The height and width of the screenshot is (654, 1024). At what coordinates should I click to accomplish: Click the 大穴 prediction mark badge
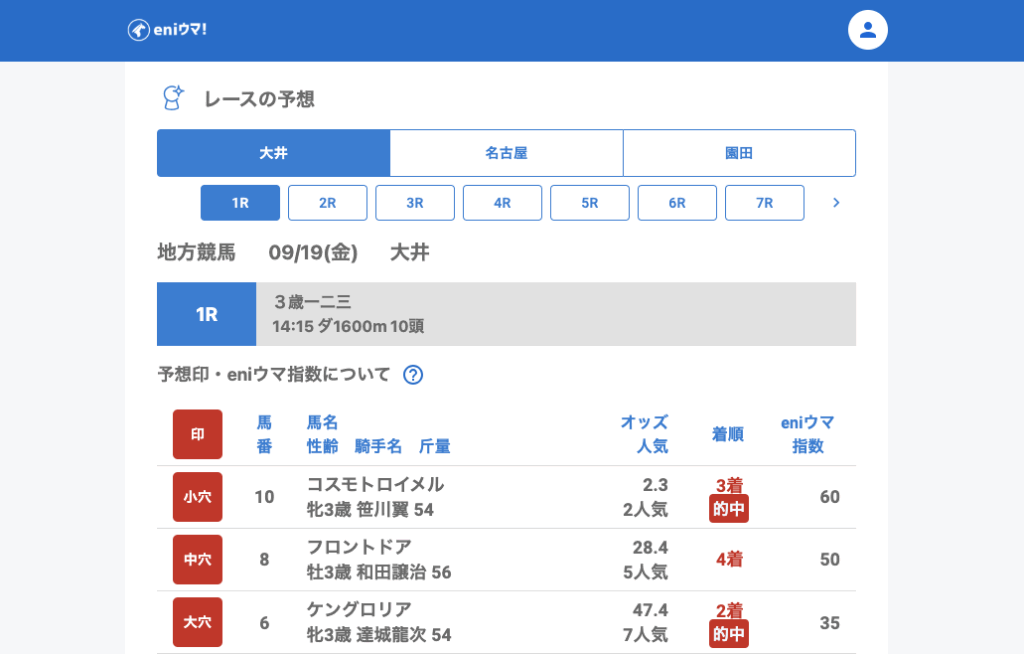(x=198, y=622)
